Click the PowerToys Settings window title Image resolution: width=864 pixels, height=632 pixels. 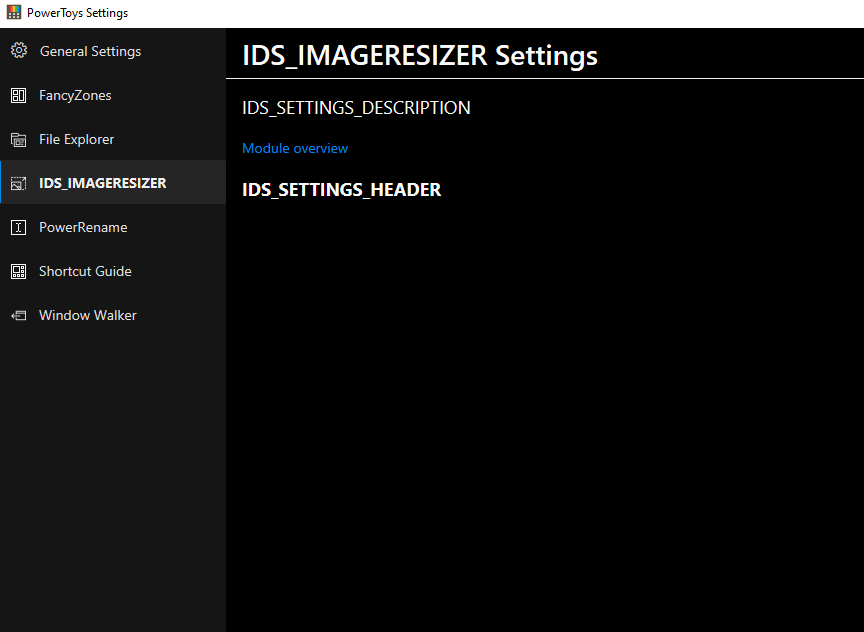[77, 13]
